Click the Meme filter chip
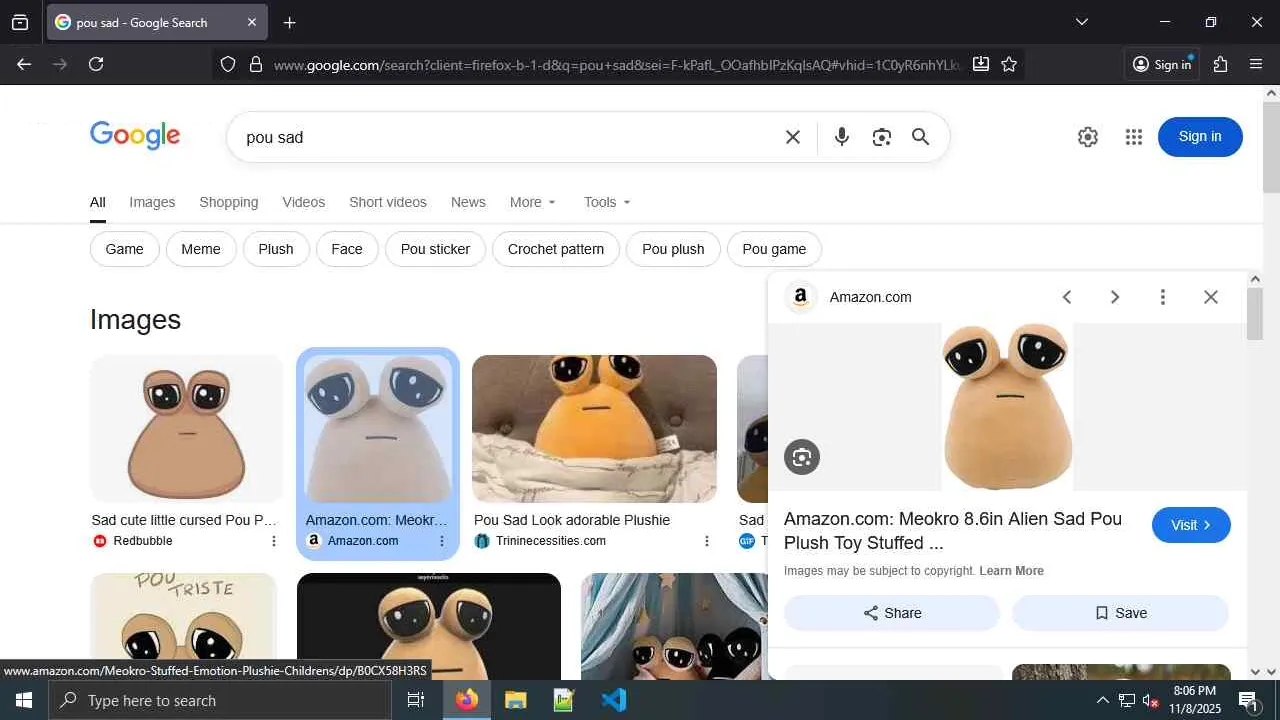The width and height of the screenshot is (1280, 720). [201, 249]
